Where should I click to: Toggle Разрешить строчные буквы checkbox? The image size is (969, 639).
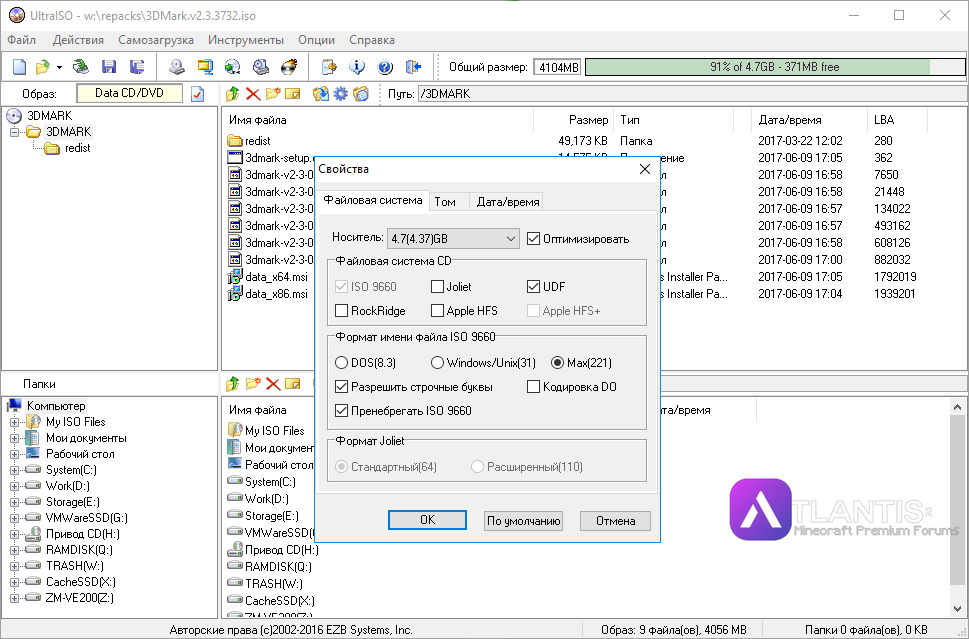click(x=341, y=387)
